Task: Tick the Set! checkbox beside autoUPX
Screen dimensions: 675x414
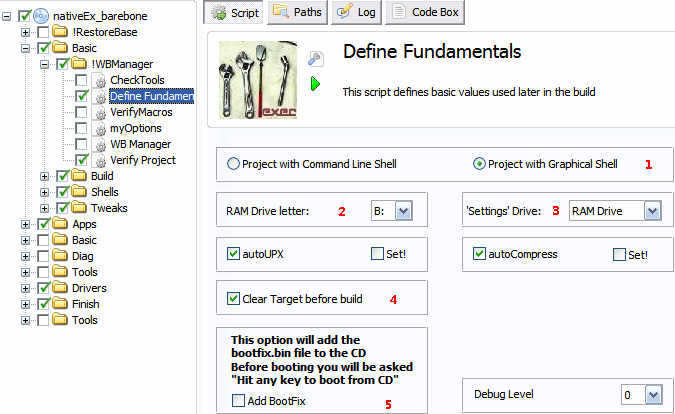Action: point(377,253)
